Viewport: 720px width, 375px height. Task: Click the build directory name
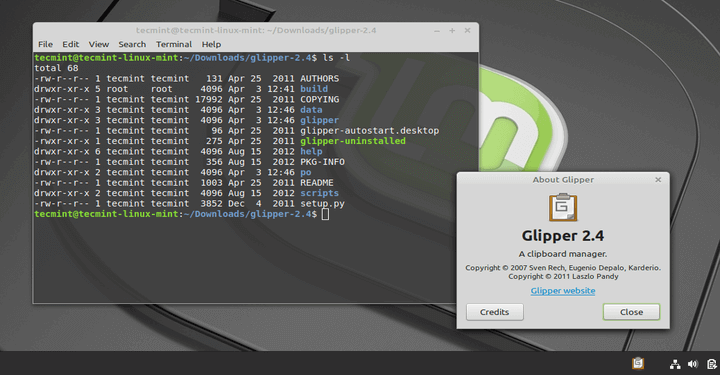pos(314,89)
